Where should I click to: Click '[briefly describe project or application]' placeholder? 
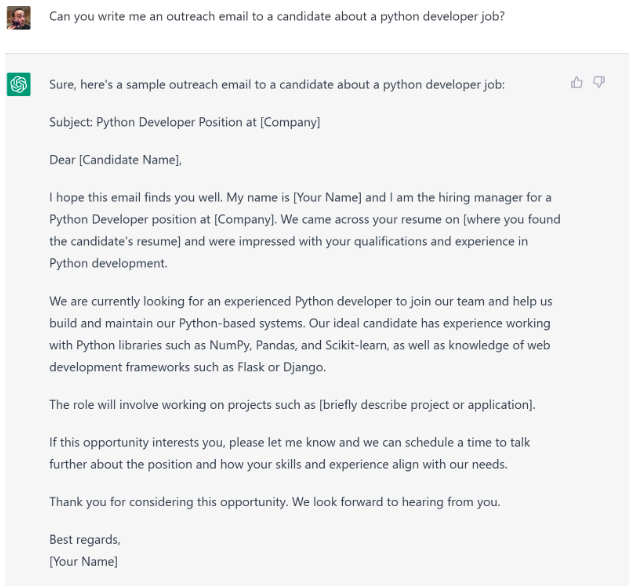(x=427, y=405)
